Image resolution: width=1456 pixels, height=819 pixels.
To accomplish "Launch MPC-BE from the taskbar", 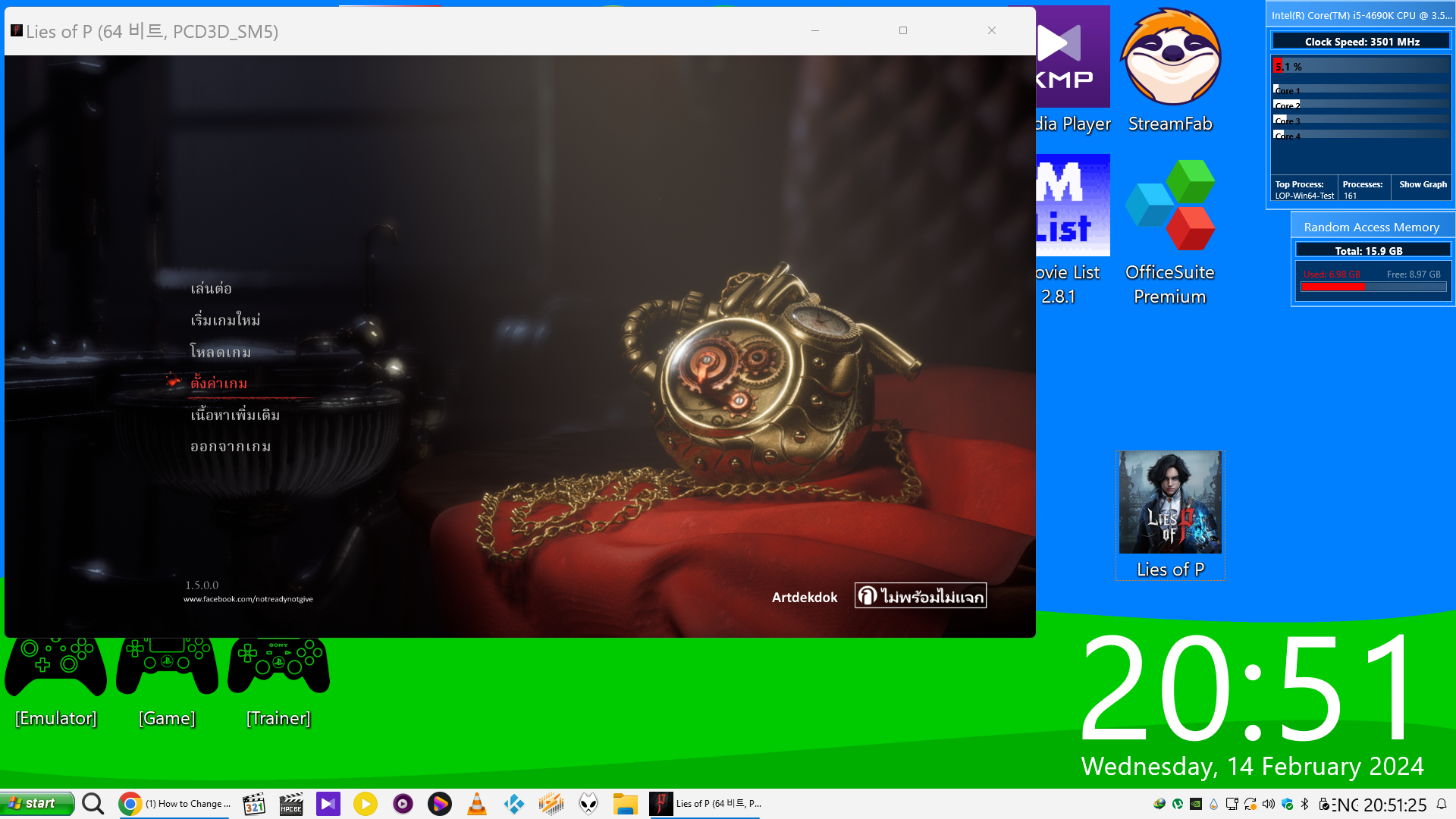I will 291,804.
